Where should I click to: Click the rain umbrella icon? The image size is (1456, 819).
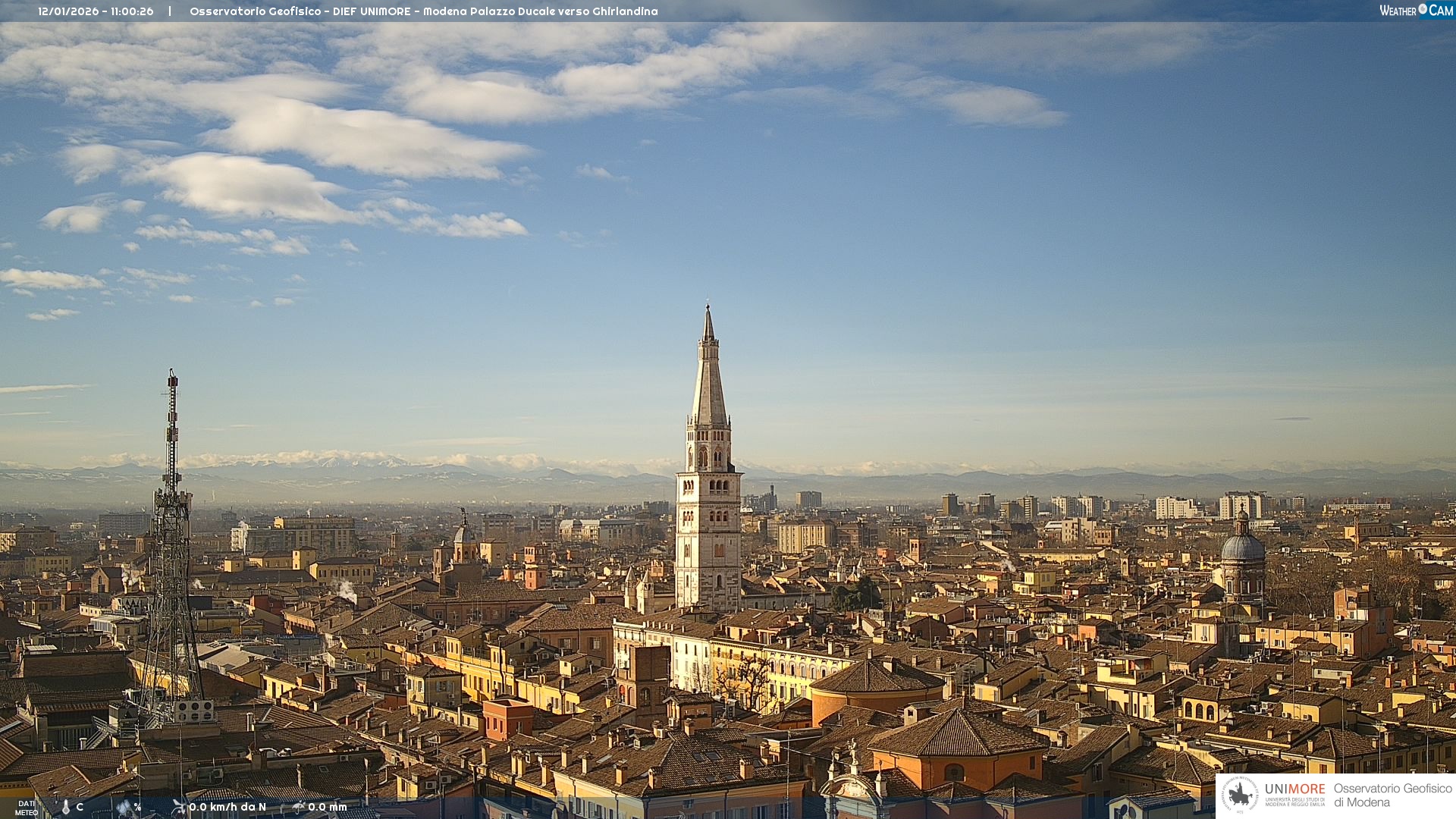click(x=298, y=807)
